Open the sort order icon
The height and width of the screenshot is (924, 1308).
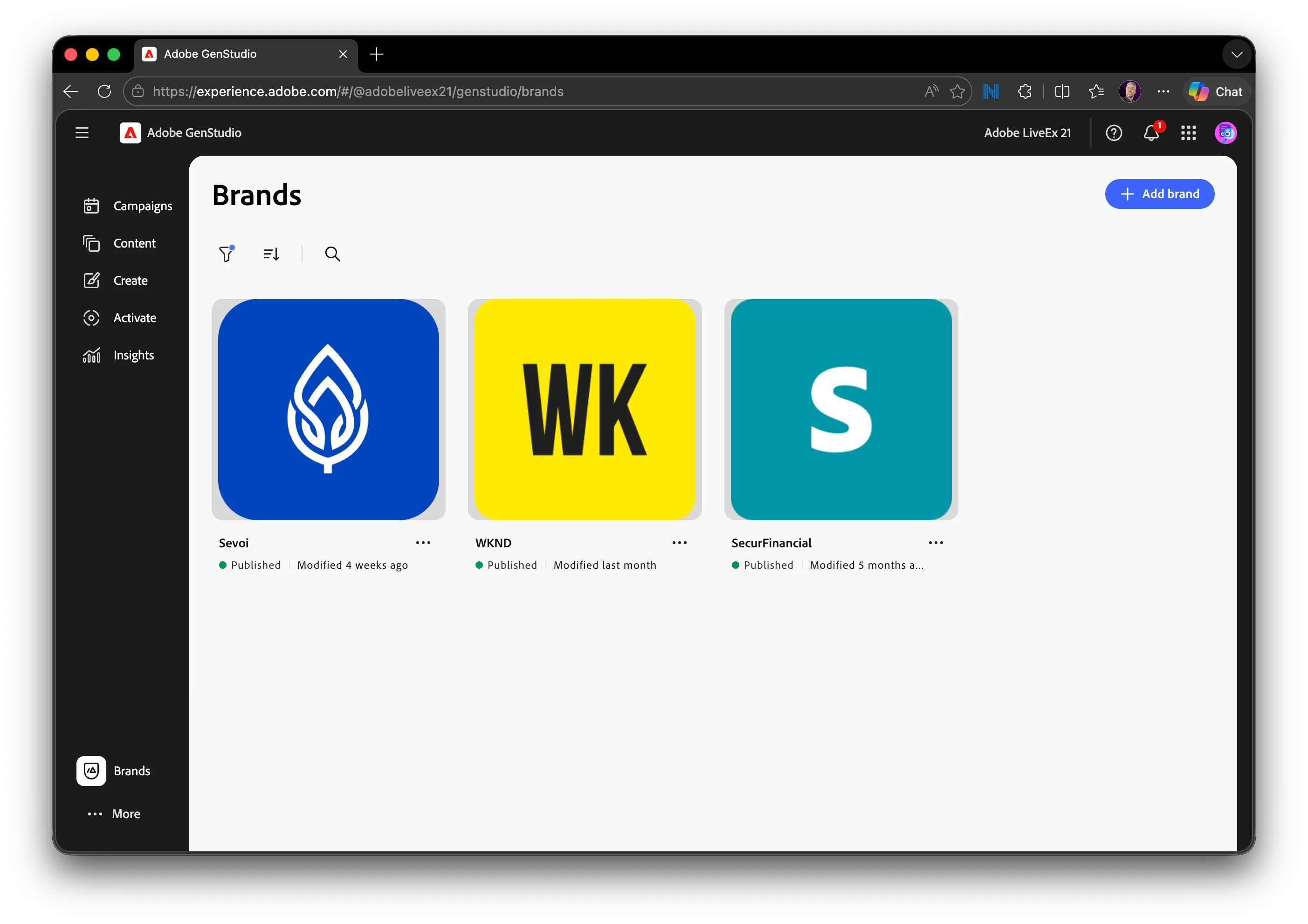point(271,254)
